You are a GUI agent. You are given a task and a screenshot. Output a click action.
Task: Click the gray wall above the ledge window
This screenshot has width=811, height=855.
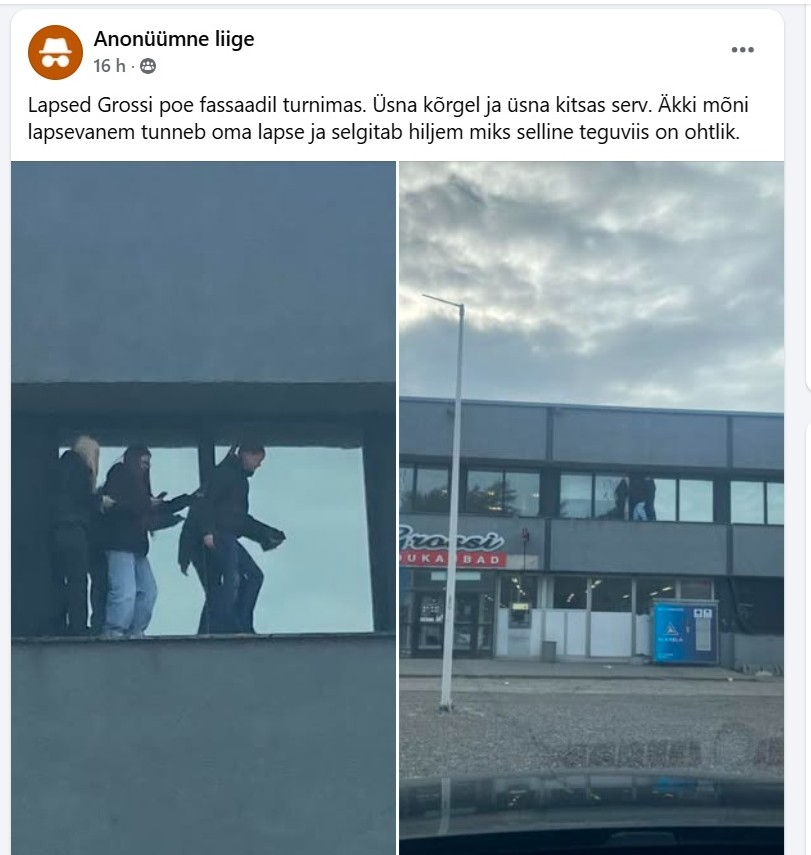tap(203, 271)
